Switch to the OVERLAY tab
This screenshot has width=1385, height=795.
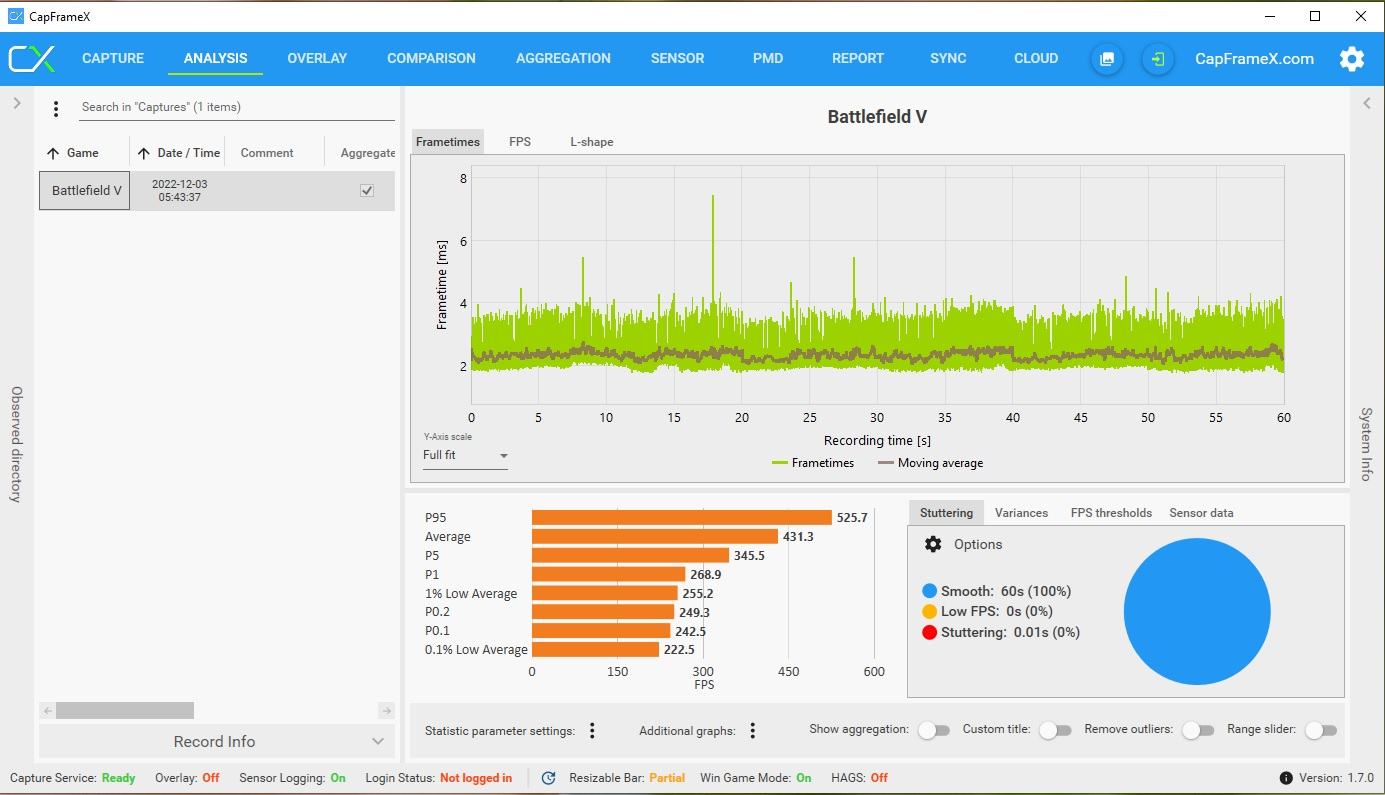pyautogui.click(x=317, y=58)
